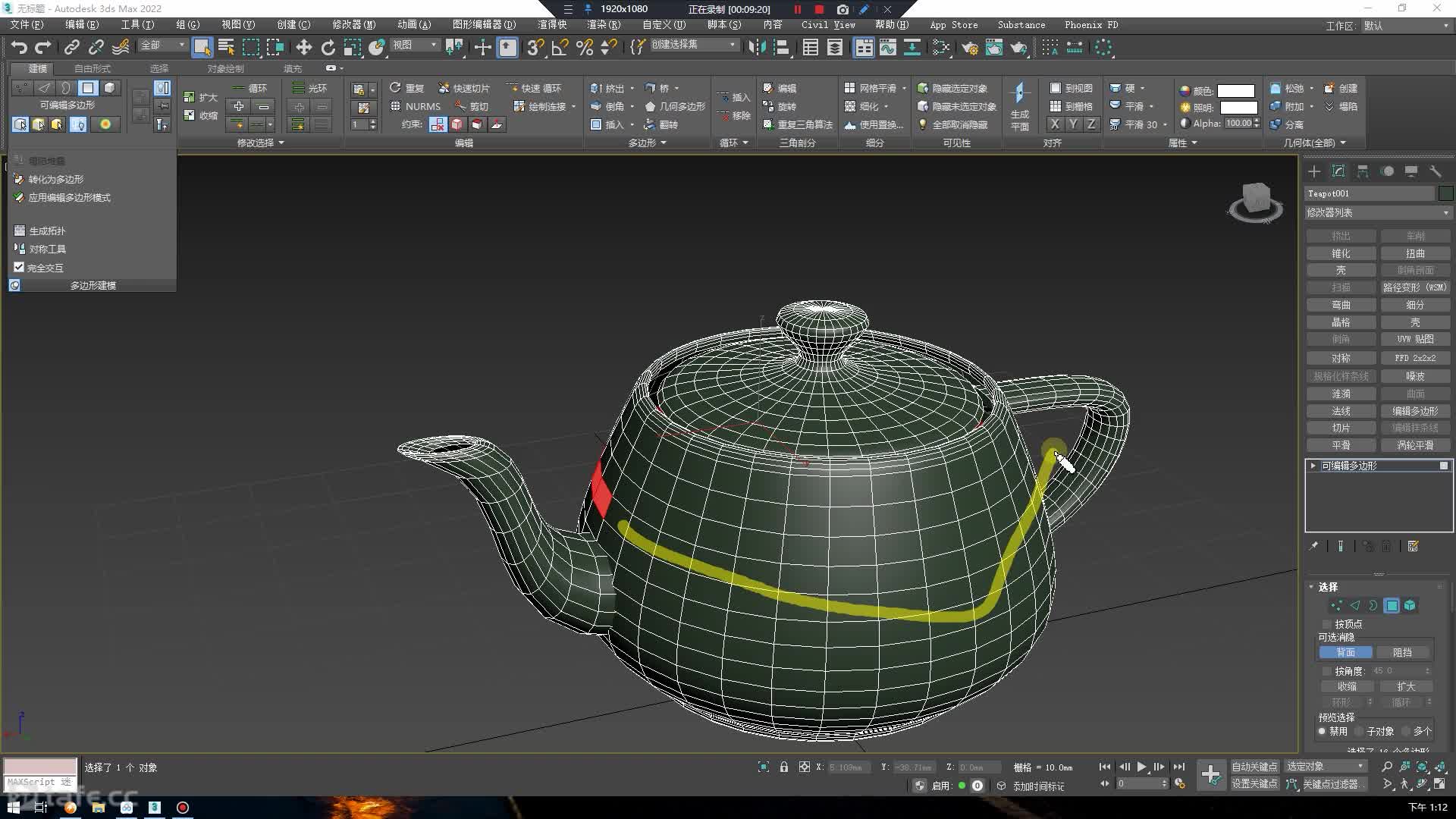Screen dimensions: 1456x819
Task: Open the 修改器列表 dropdown
Action: [1378, 213]
